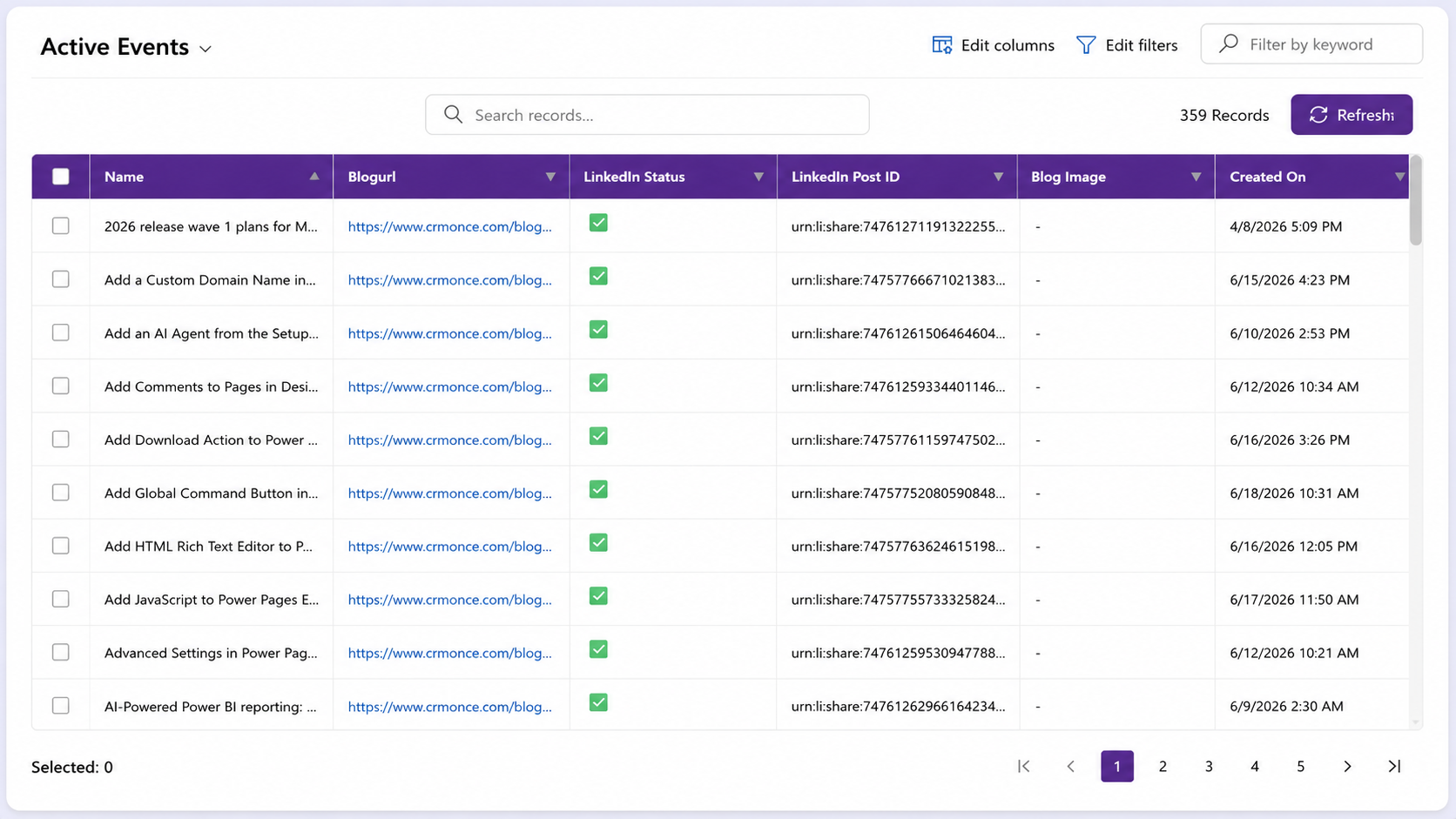Click LinkedIn Status checkmark for AI-Powered Power BI row
1456x819 pixels.
pos(598,702)
